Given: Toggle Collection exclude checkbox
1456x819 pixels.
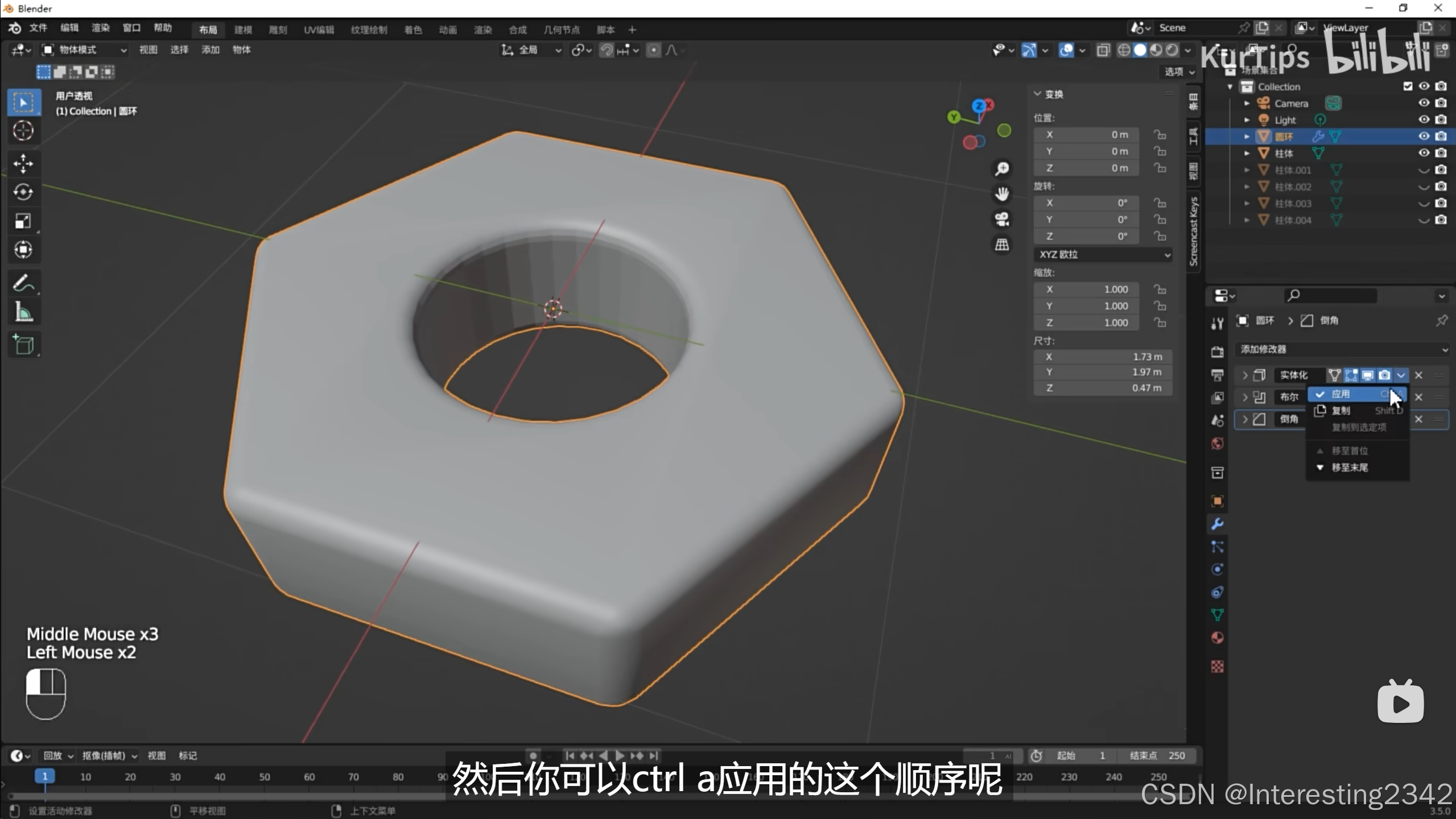Looking at the screenshot, I should point(1408,86).
